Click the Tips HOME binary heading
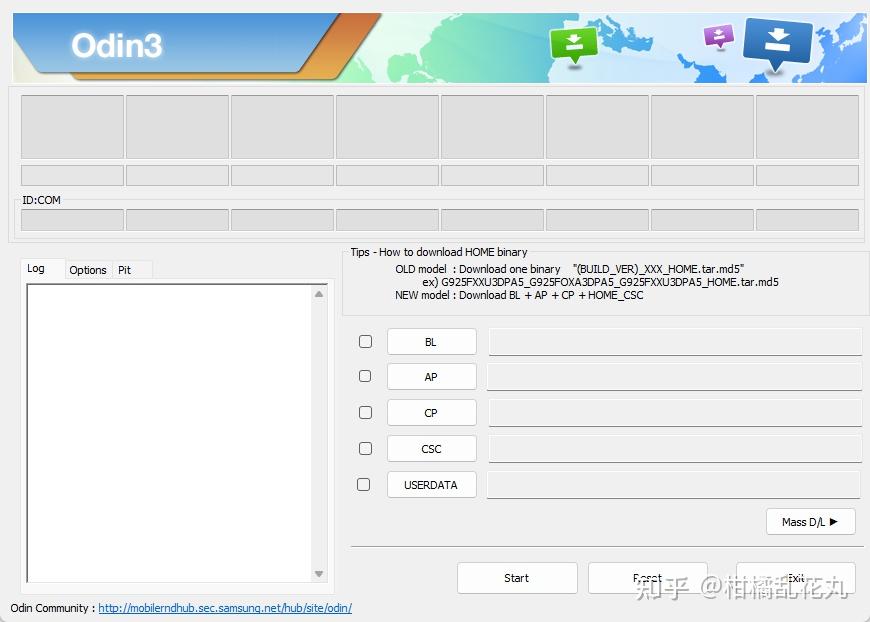The width and height of the screenshot is (870, 622). click(439, 252)
